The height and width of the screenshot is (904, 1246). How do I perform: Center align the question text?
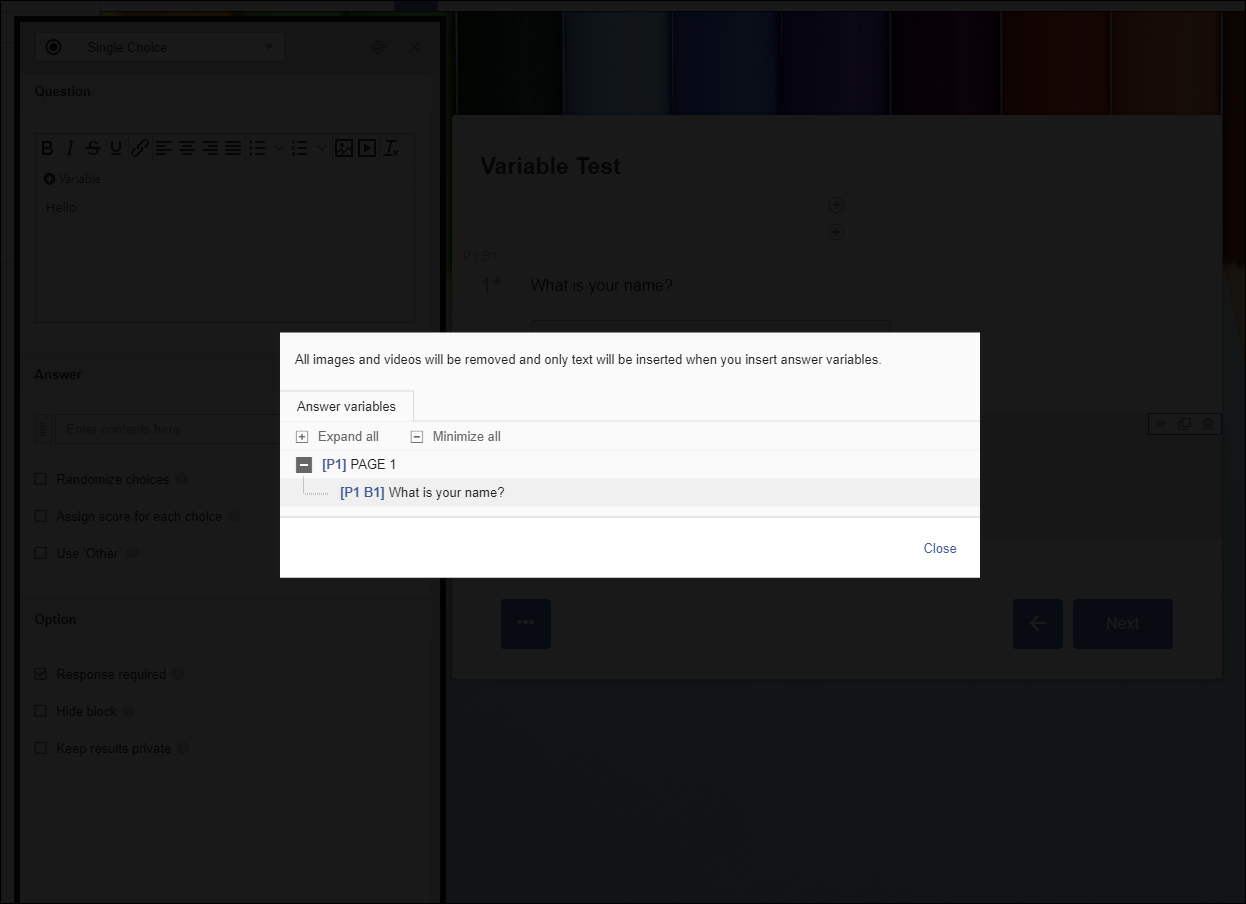186,148
